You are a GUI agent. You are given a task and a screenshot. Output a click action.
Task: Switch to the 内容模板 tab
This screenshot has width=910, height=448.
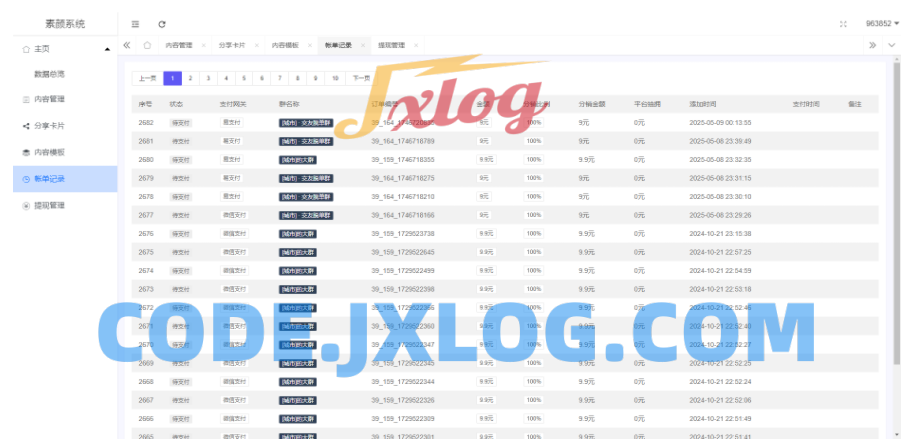(x=284, y=46)
